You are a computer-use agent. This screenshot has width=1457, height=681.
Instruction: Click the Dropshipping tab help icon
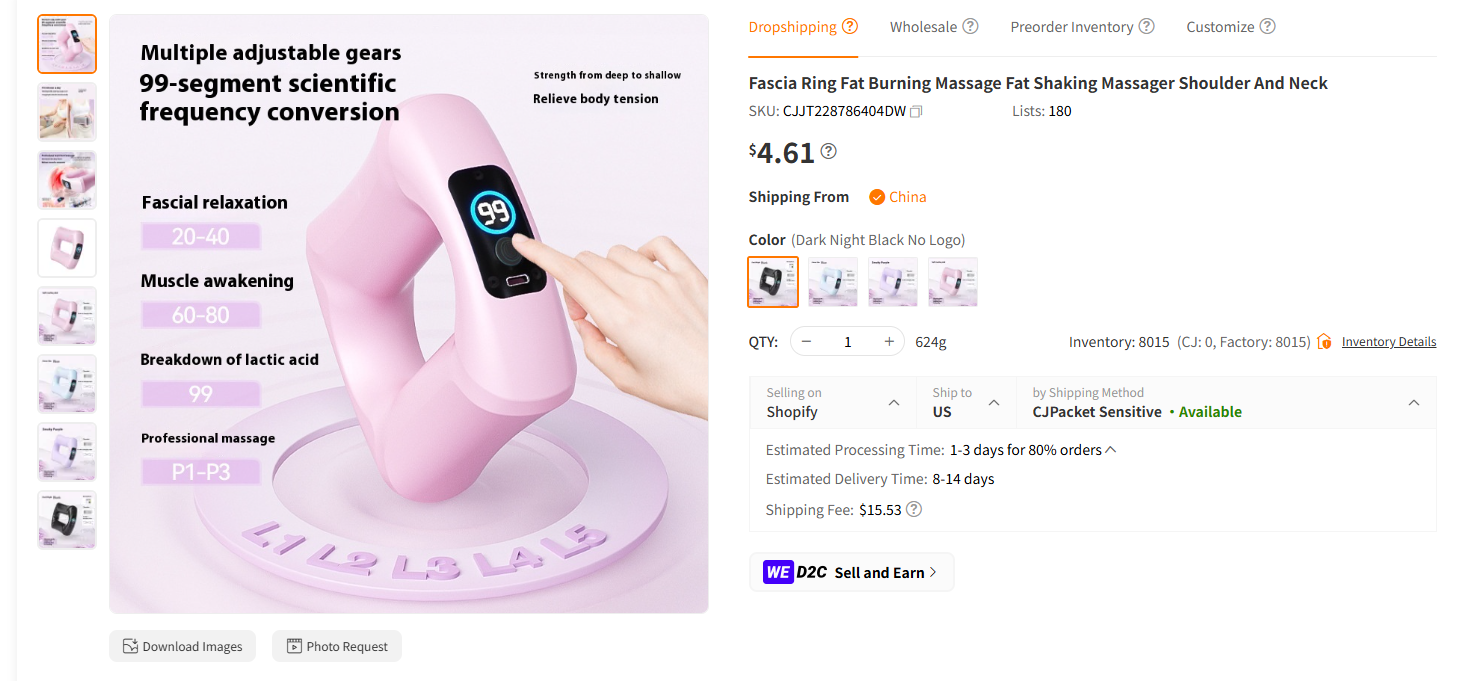coord(850,25)
